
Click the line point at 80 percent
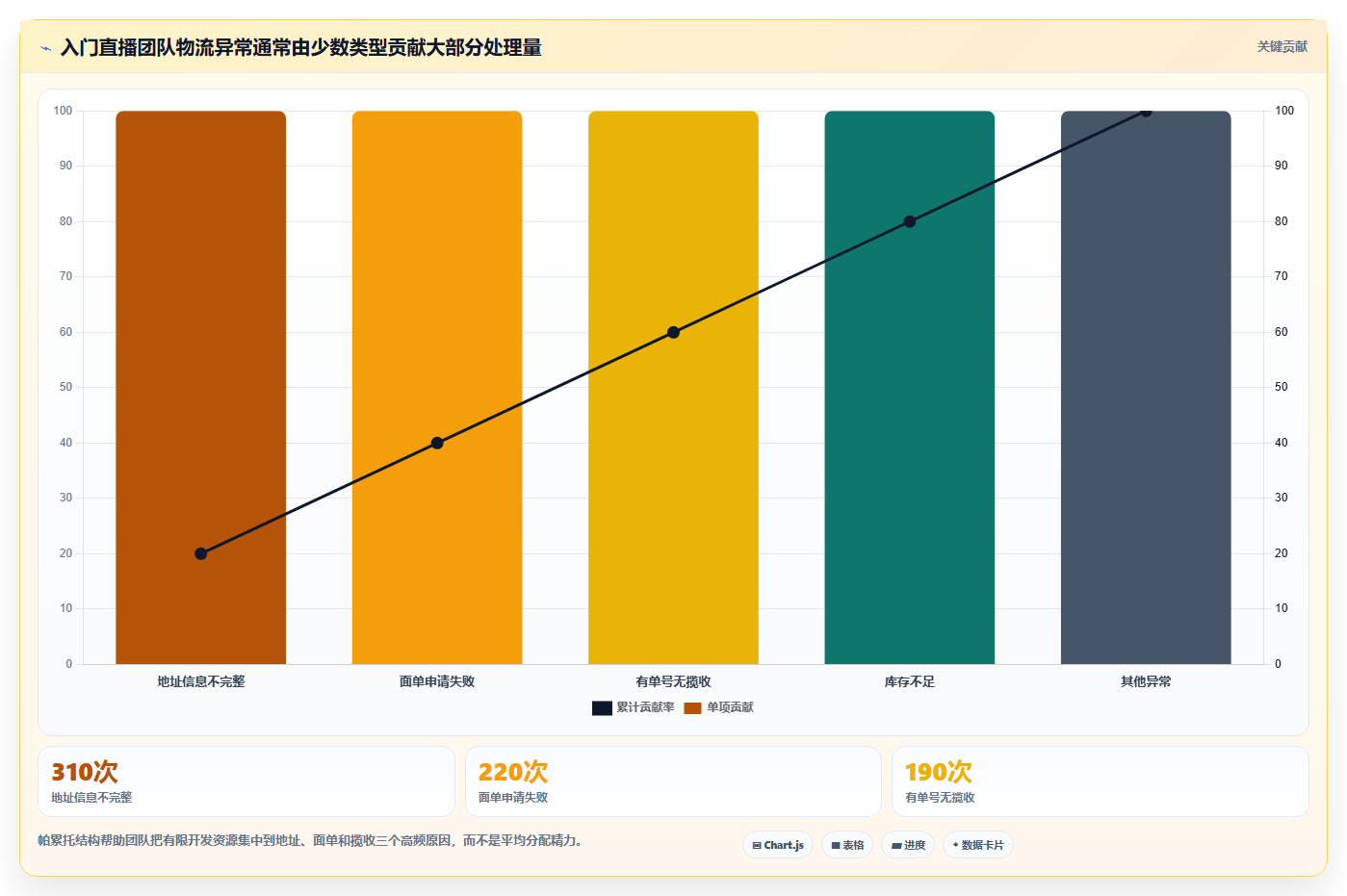pyautogui.click(x=910, y=221)
